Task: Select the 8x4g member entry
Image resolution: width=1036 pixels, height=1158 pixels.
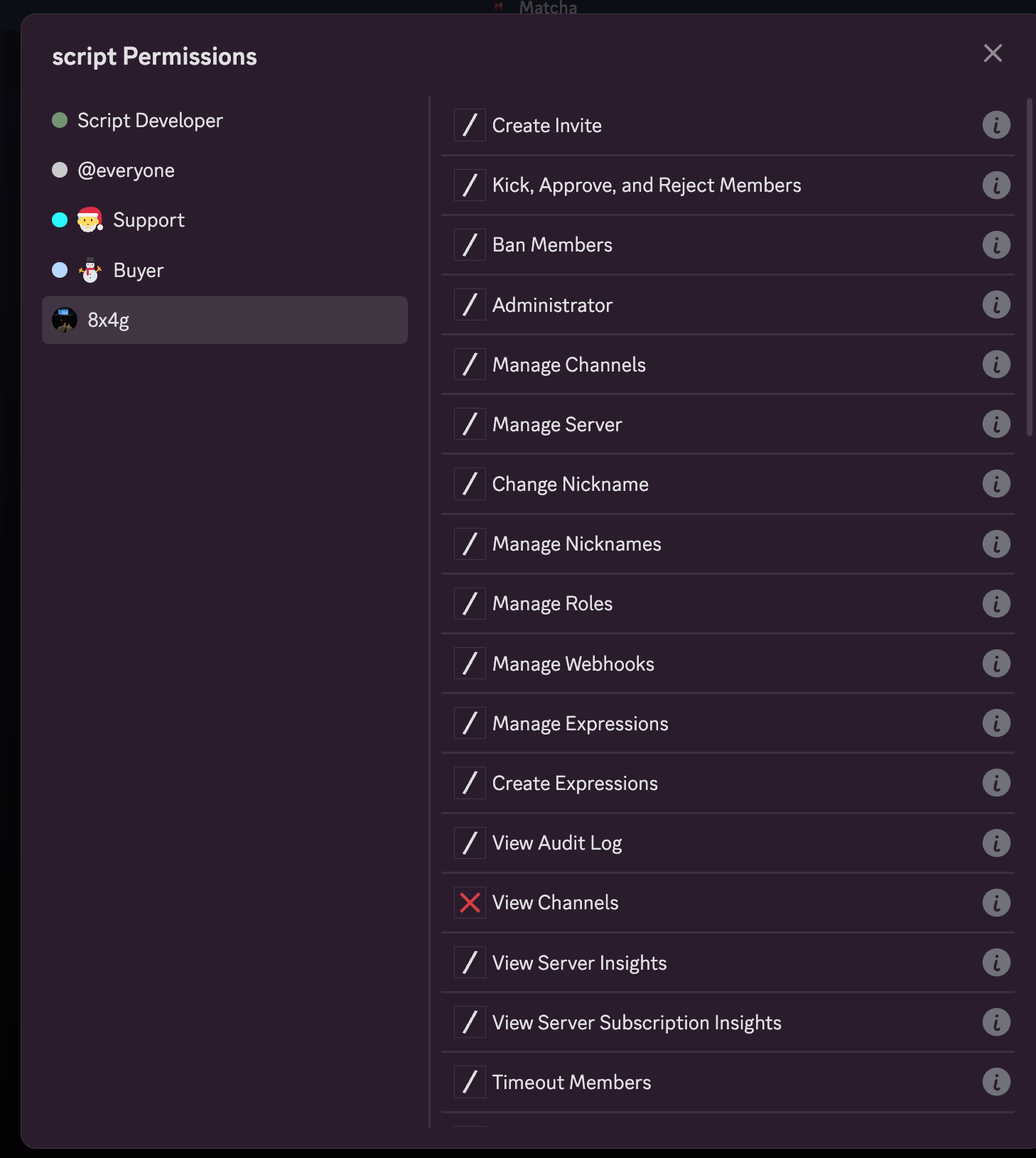Action: [x=225, y=320]
